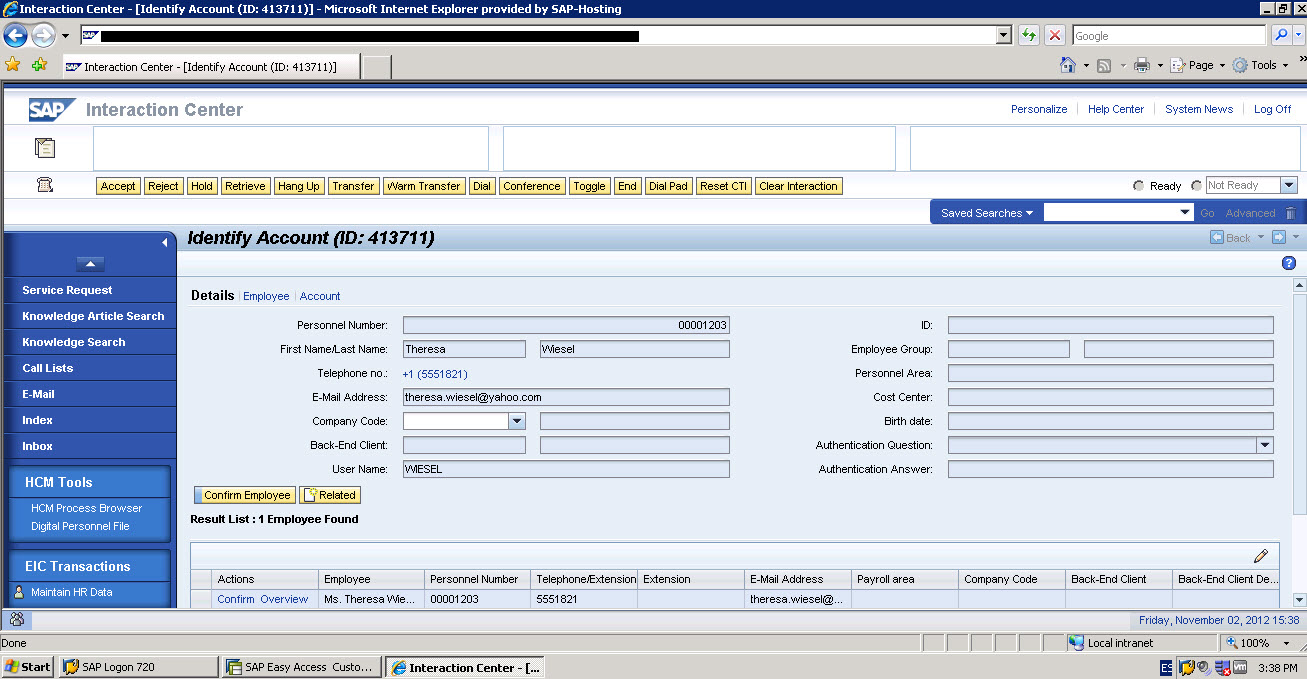Click the RSS feeds icon
The height and width of the screenshot is (679, 1307).
click(x=1104, y=65)
